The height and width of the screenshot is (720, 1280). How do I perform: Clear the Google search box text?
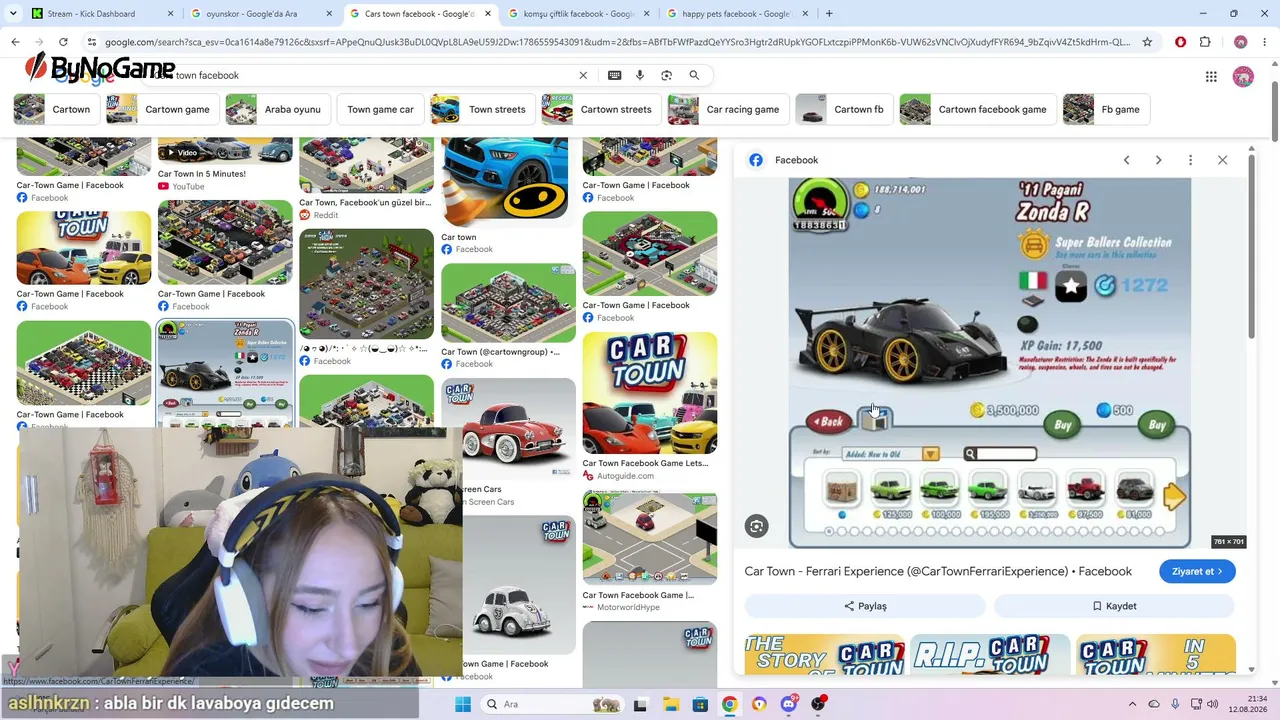583,75
